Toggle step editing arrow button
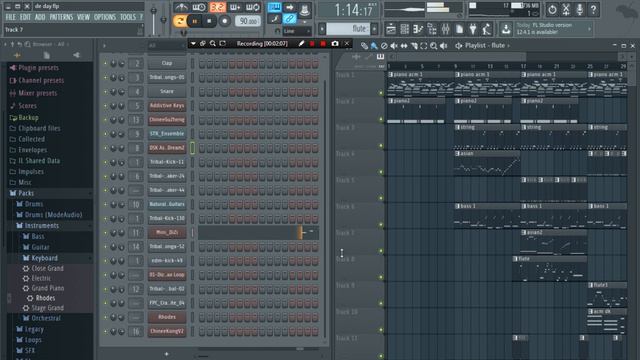The width and height of the screenshot is (640, 360). pos(289,7)
